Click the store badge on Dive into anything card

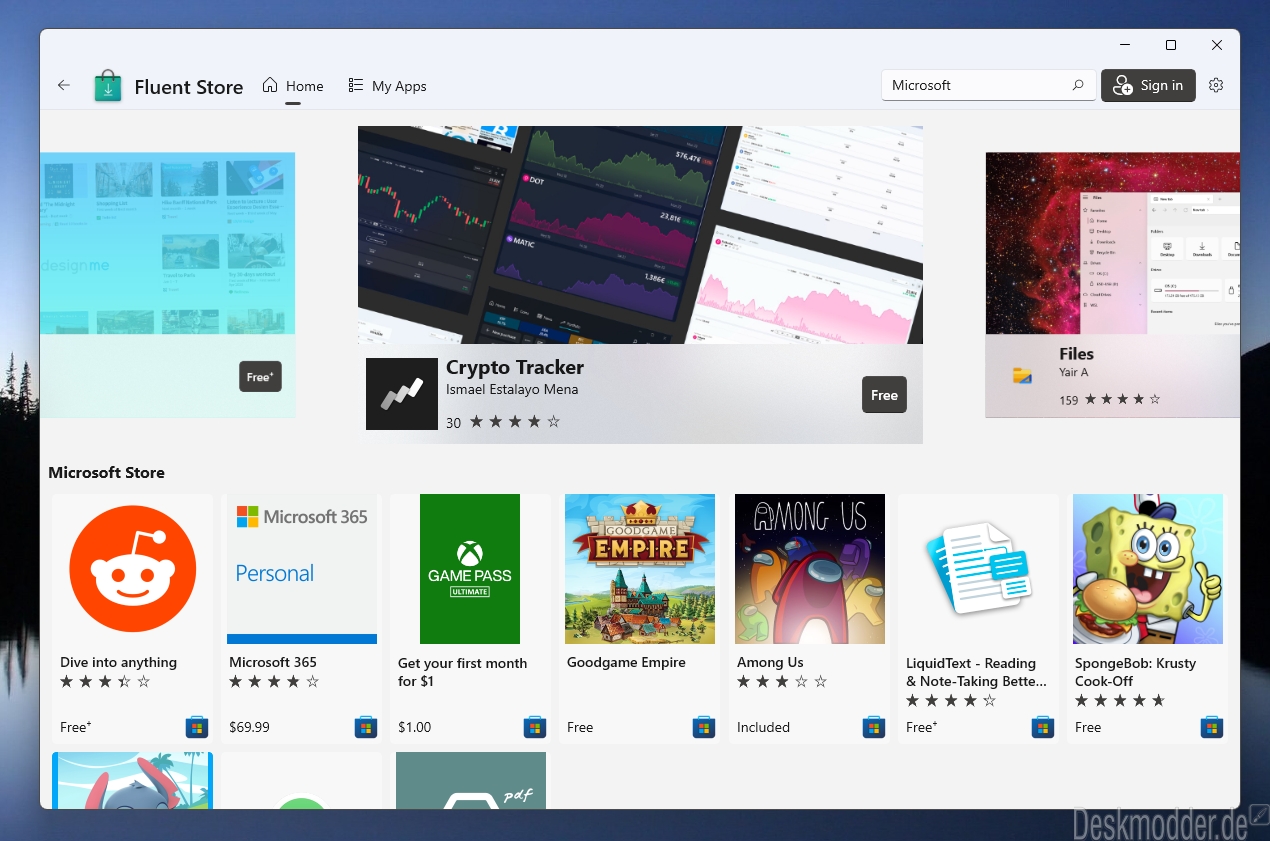click(x=196, y=727)
